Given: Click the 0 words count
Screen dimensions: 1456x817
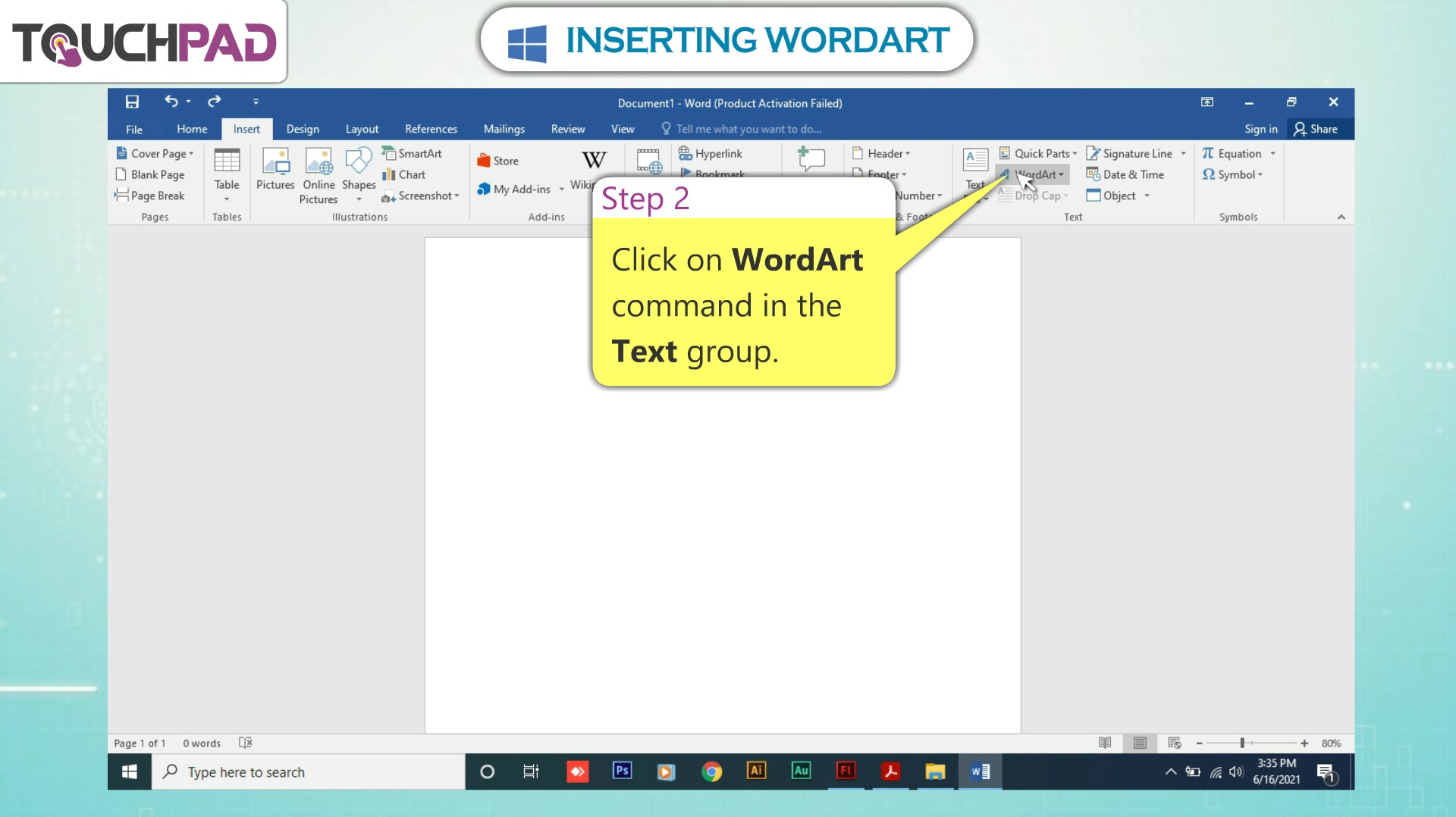Looking at the screenshot, I should pos(201,743).
